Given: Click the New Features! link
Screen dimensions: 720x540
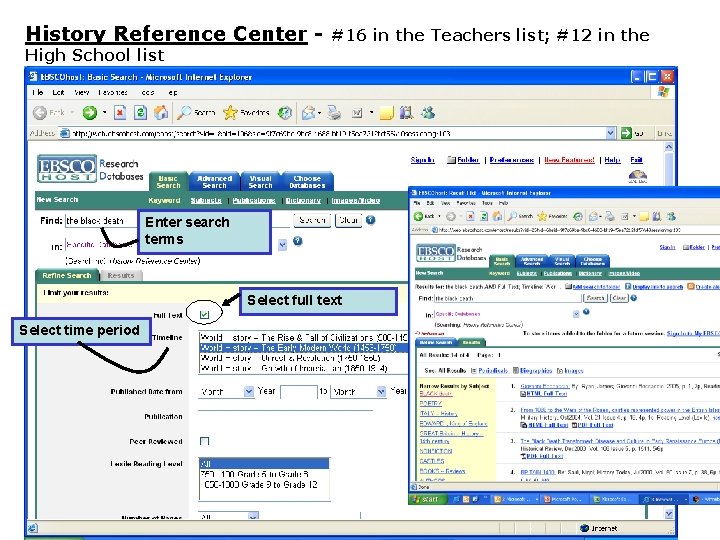Looking at the screenshot, I should click(569, 160).
